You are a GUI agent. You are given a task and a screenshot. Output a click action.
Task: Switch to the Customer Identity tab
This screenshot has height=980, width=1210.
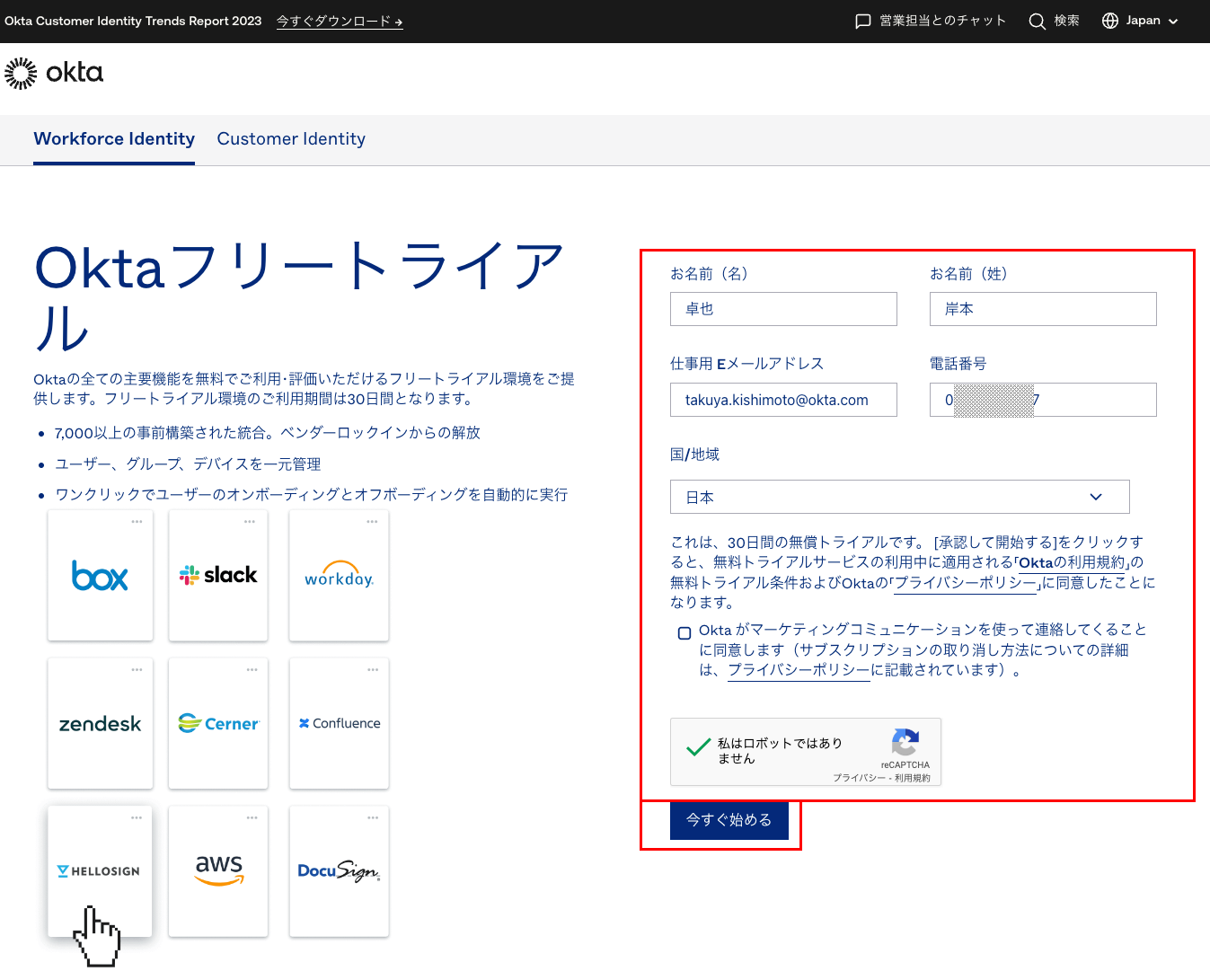pos(291,139)
